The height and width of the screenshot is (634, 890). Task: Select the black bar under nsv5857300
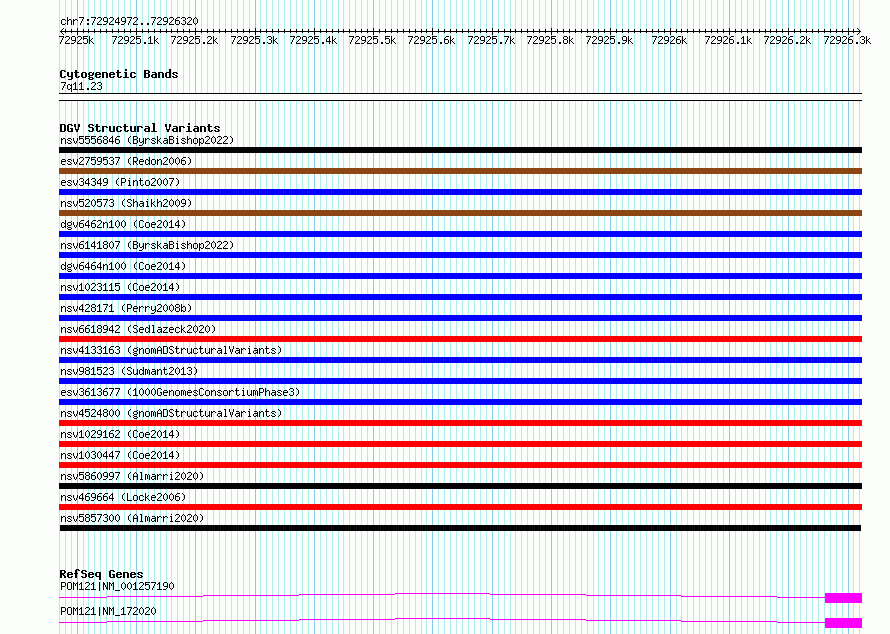[x=460, y=528]
